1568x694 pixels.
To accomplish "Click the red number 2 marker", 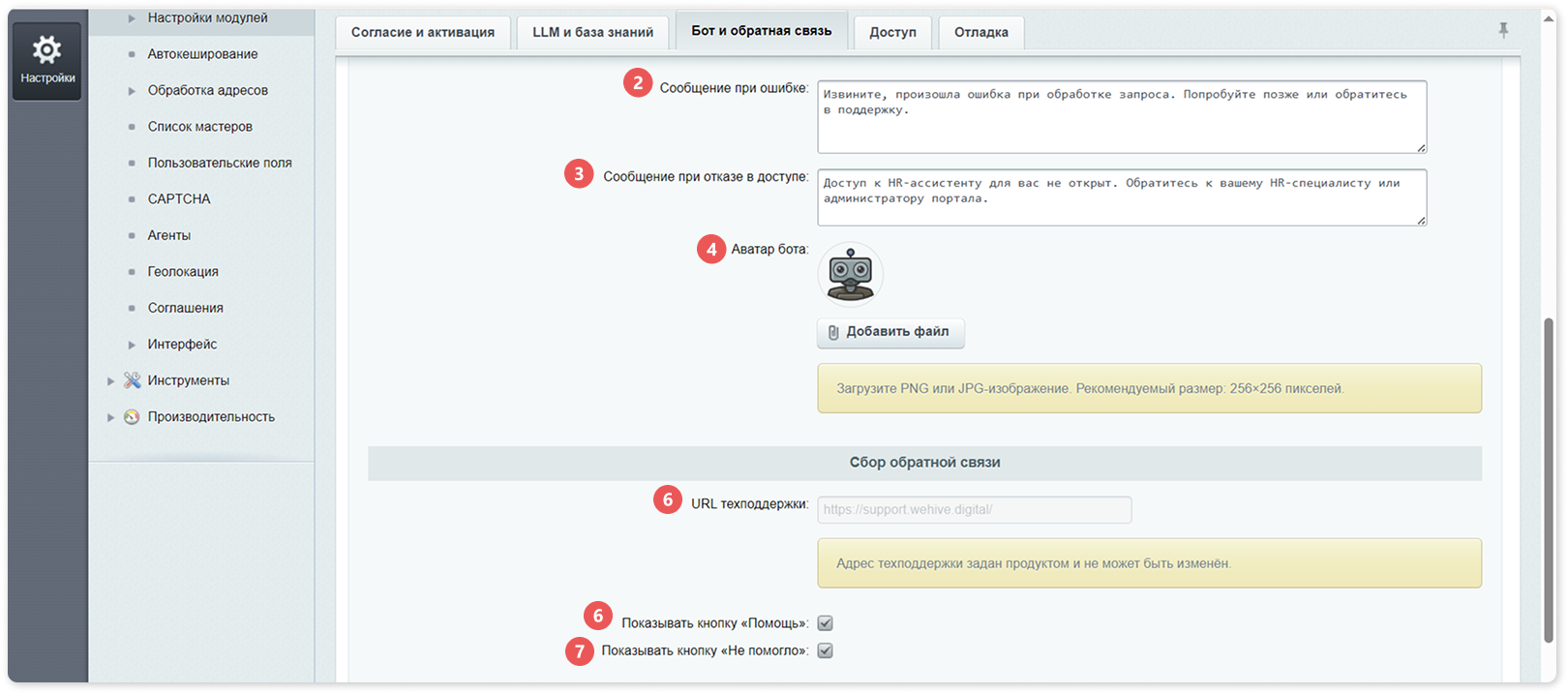I will 638,83.
